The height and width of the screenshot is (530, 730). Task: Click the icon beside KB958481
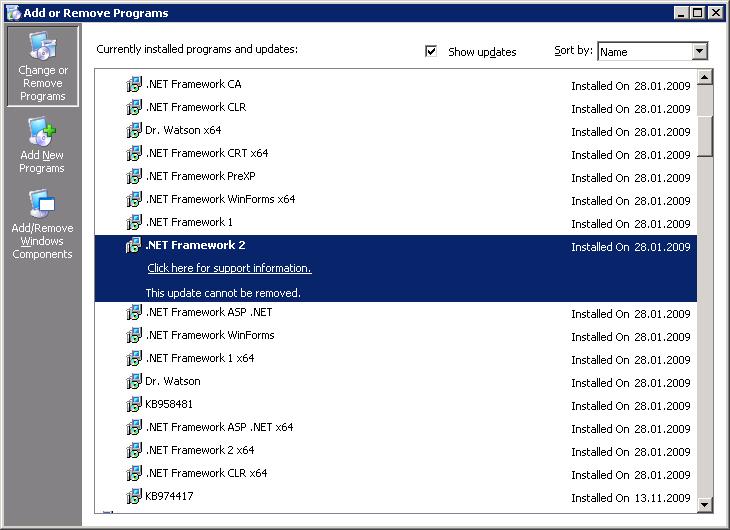coord(134,404)
